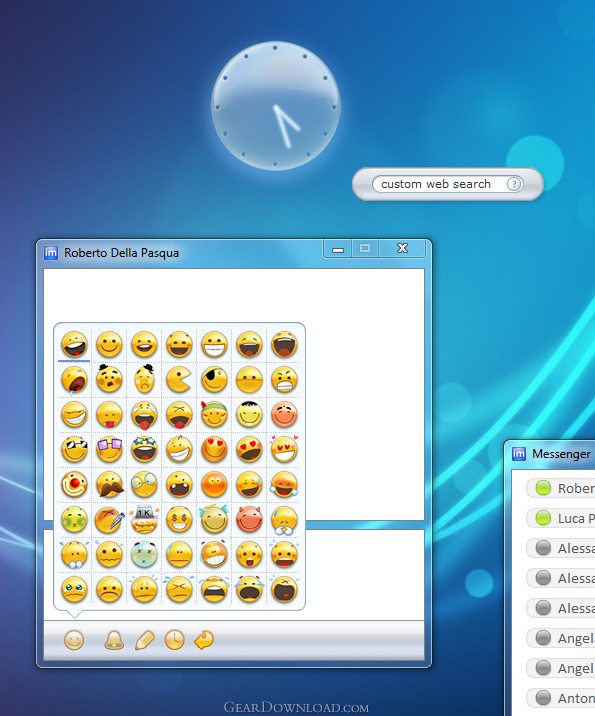The width and height of the screenshot is (595, 716).
Task: Insert the smiley with black hair tuft
Action: 249,414
